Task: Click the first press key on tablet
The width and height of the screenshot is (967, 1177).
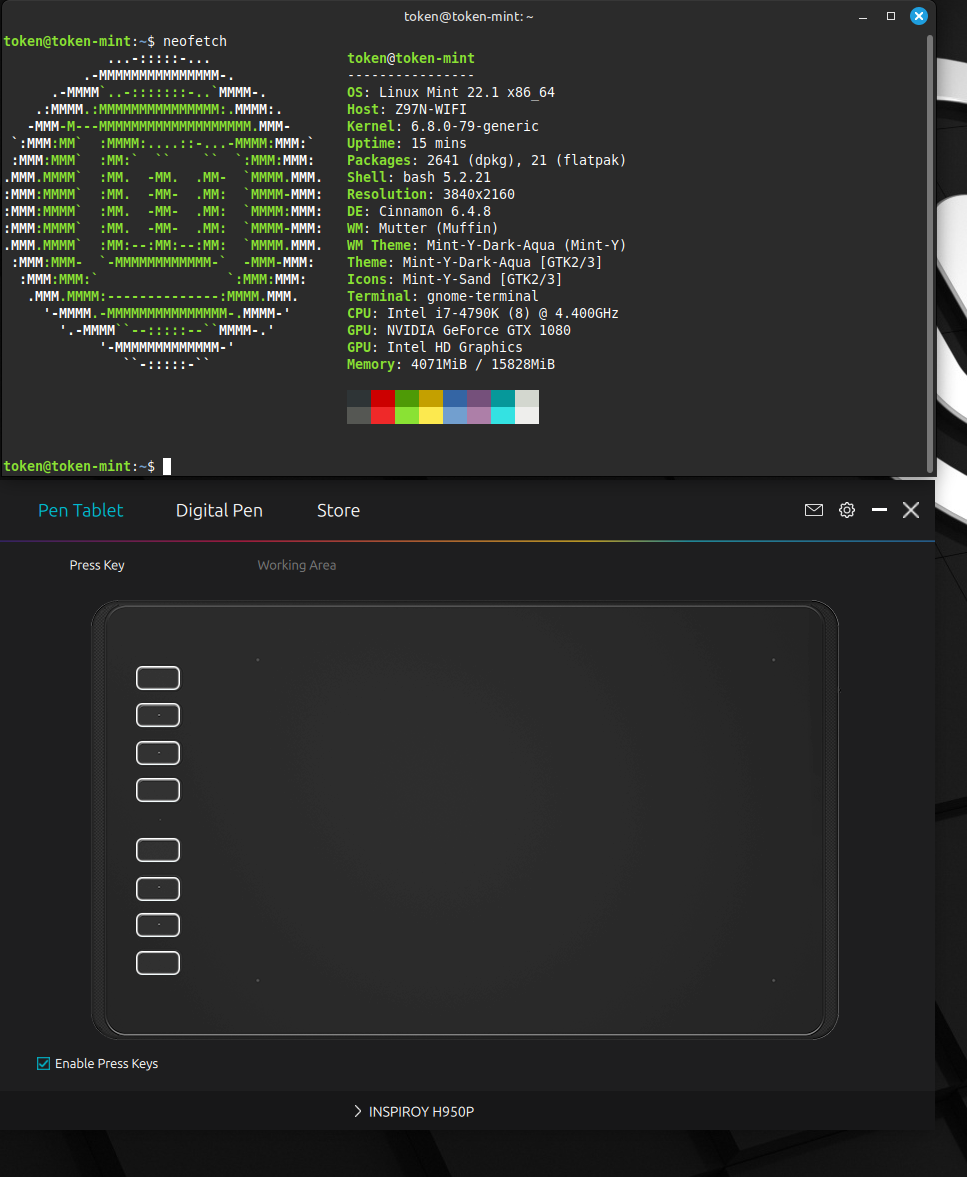Action: coord(158,678)
